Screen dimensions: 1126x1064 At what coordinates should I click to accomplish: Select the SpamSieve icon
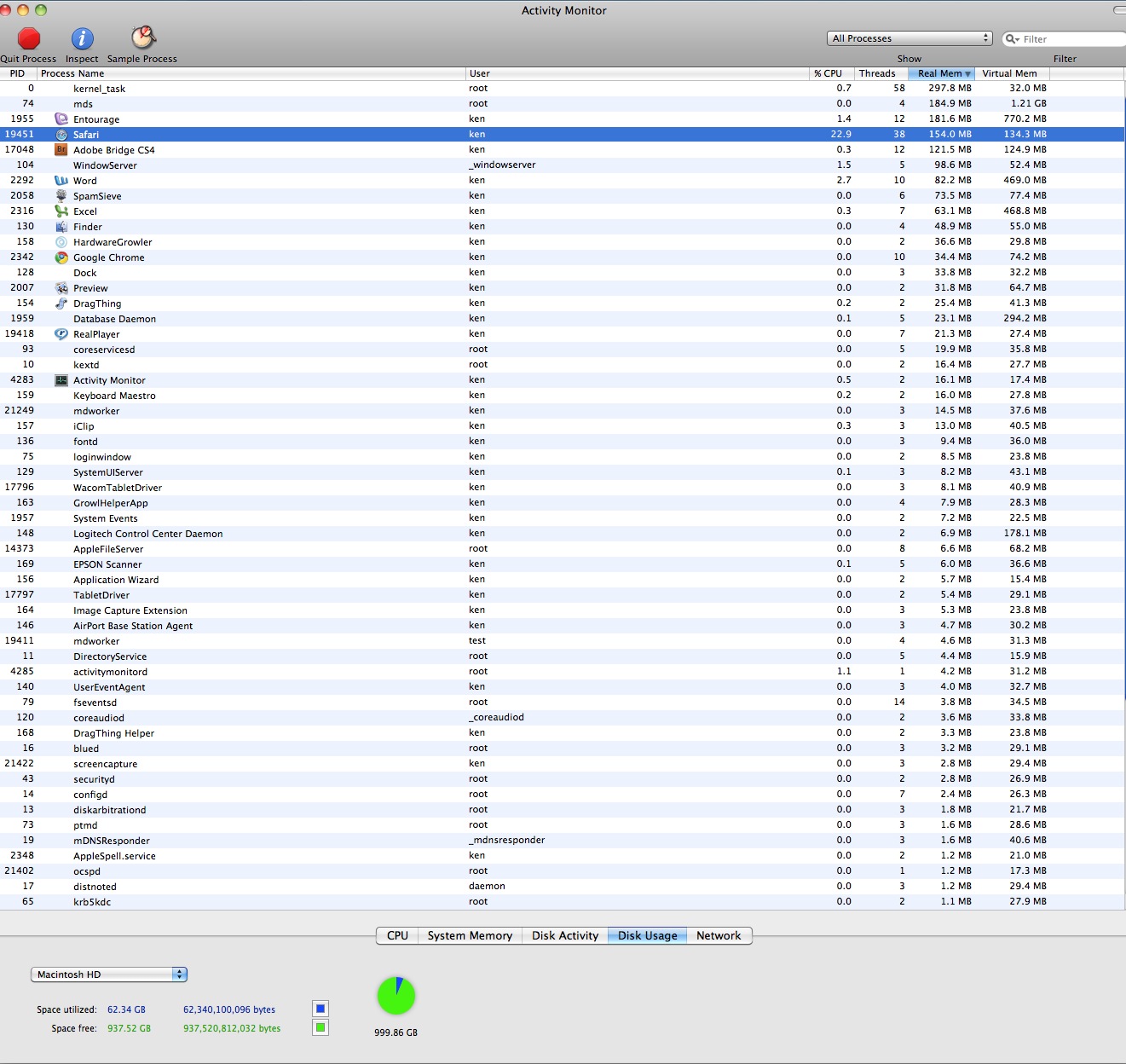pyautogui.click(x=61, y=196)
